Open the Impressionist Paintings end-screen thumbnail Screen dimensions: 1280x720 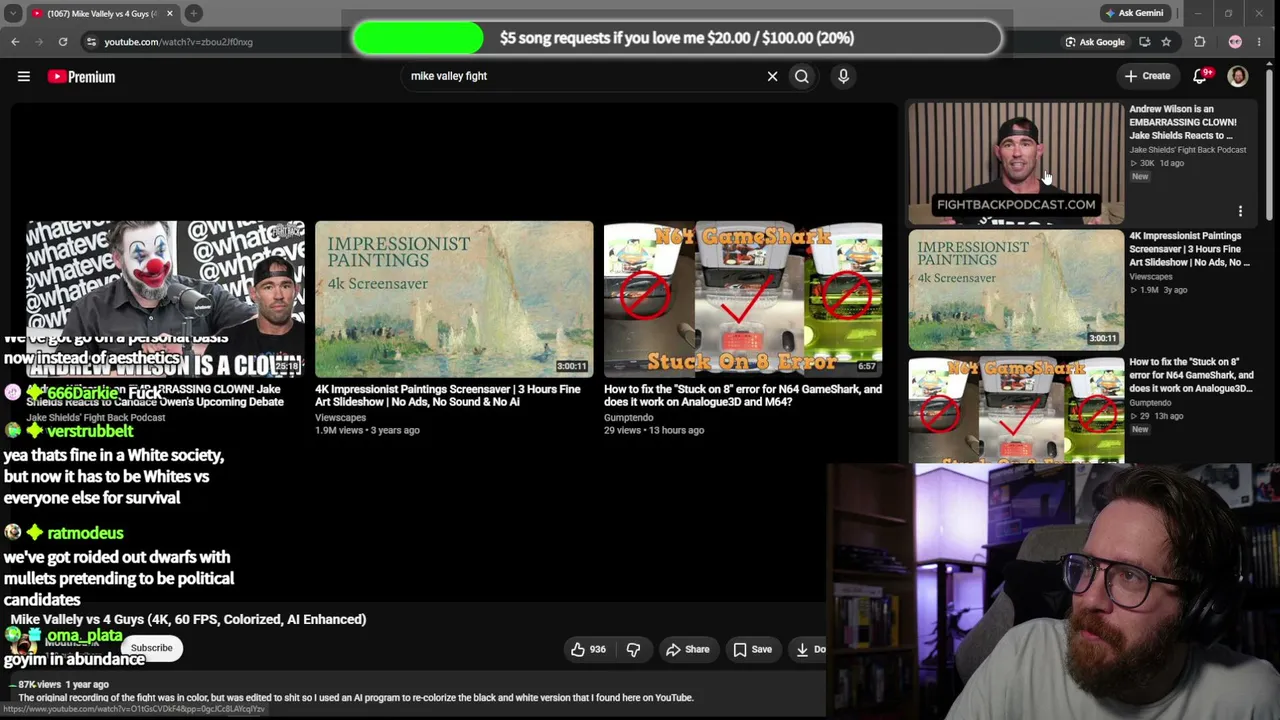pyautogui.click(x=454, y=299)
